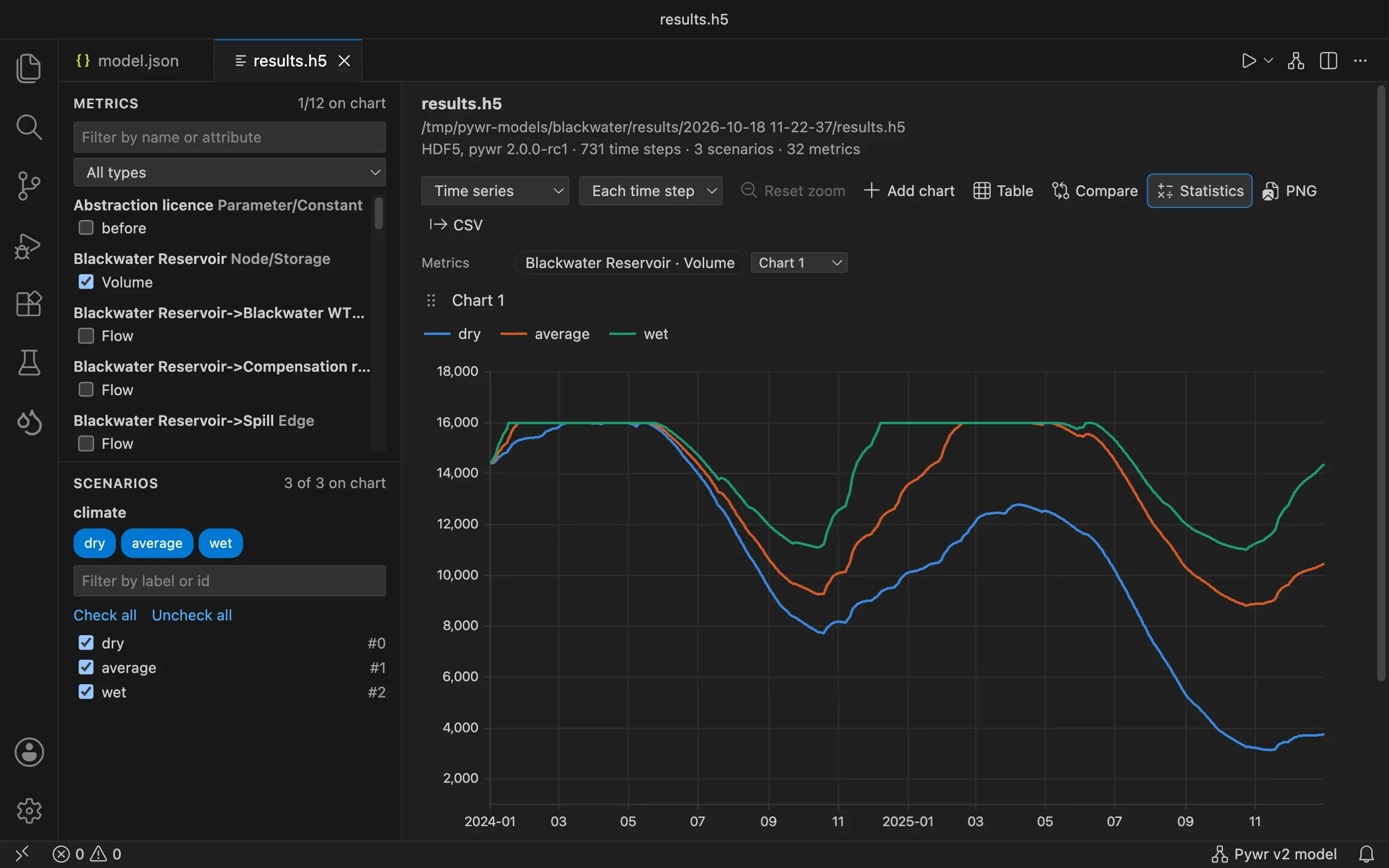Export chart as PNG
The height and width of the screenshot is (868, 1389).
(1289, 190)
